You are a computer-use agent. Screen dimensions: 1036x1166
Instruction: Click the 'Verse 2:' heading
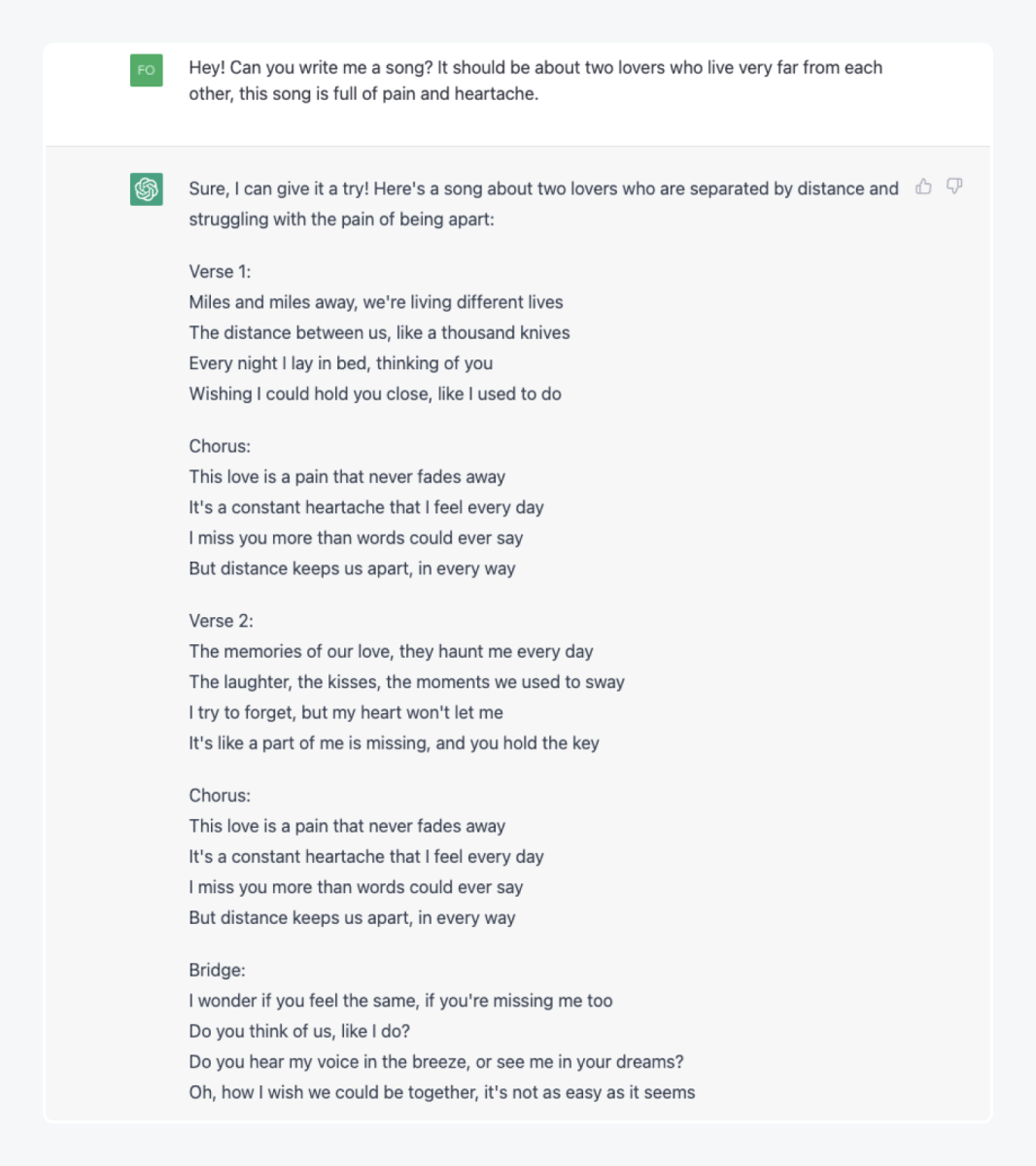[x=221, y=621]
